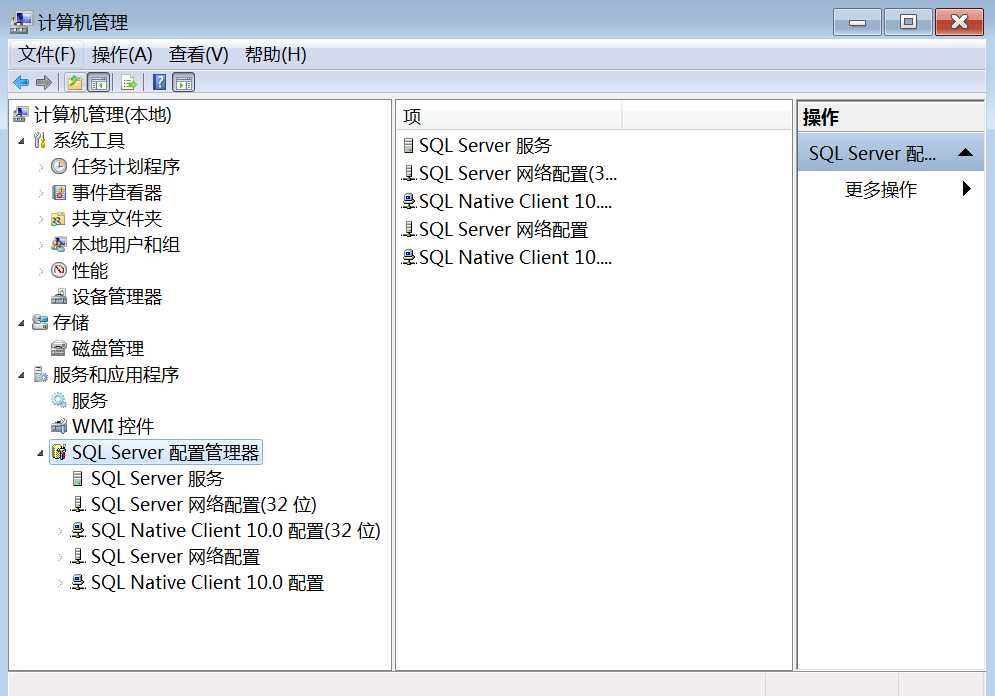Select last SQL Native Client 10.... list item
The width and height of the screenshot is (995, 696).
pos(515,258)
